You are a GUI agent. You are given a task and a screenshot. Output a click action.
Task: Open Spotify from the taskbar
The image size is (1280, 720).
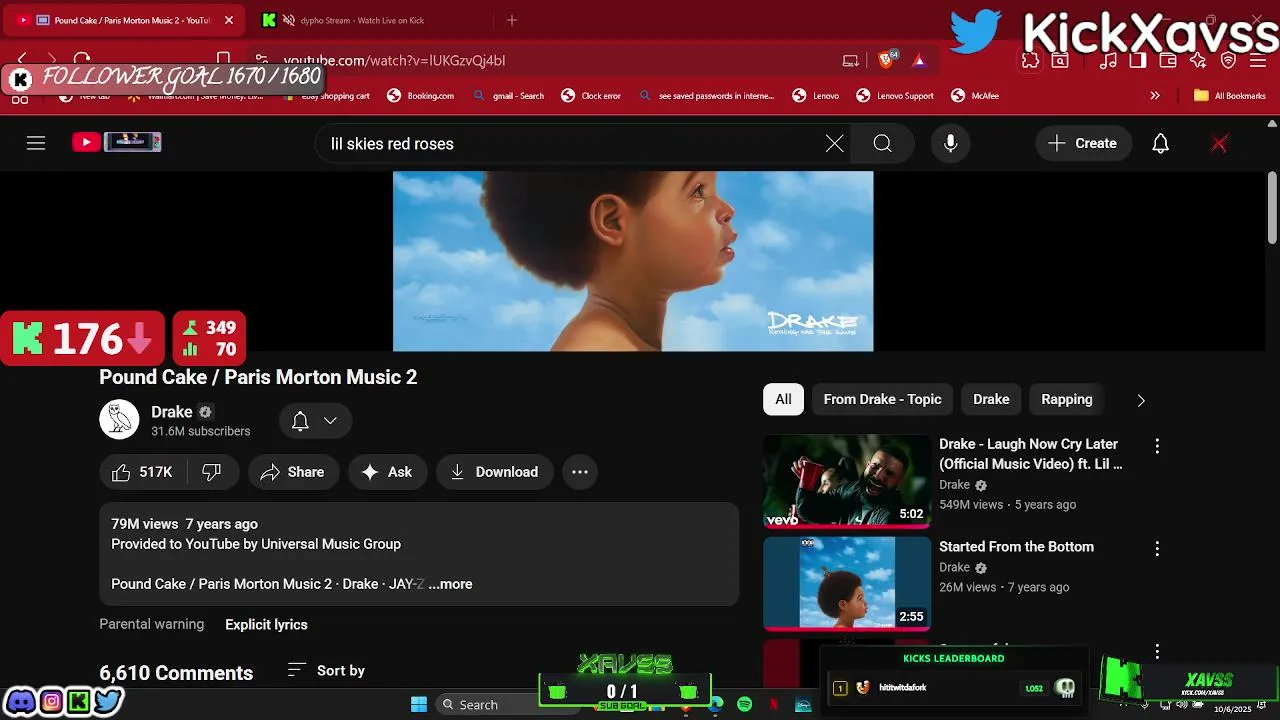point(744,705)
